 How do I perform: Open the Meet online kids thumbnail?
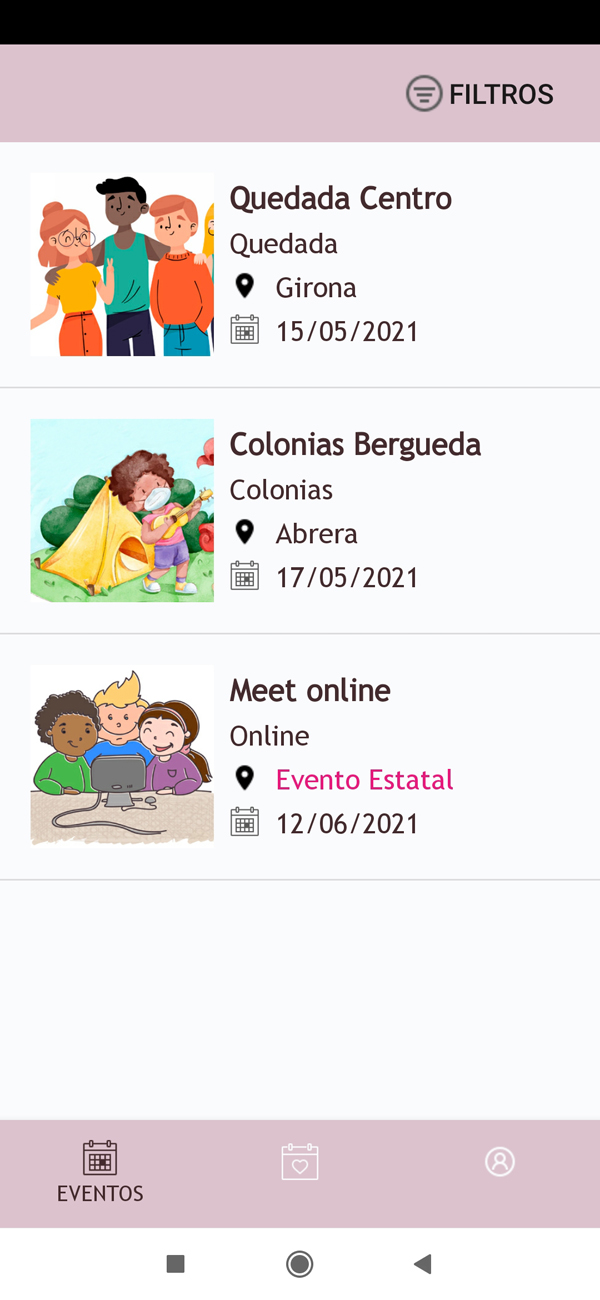pos(122,756)
